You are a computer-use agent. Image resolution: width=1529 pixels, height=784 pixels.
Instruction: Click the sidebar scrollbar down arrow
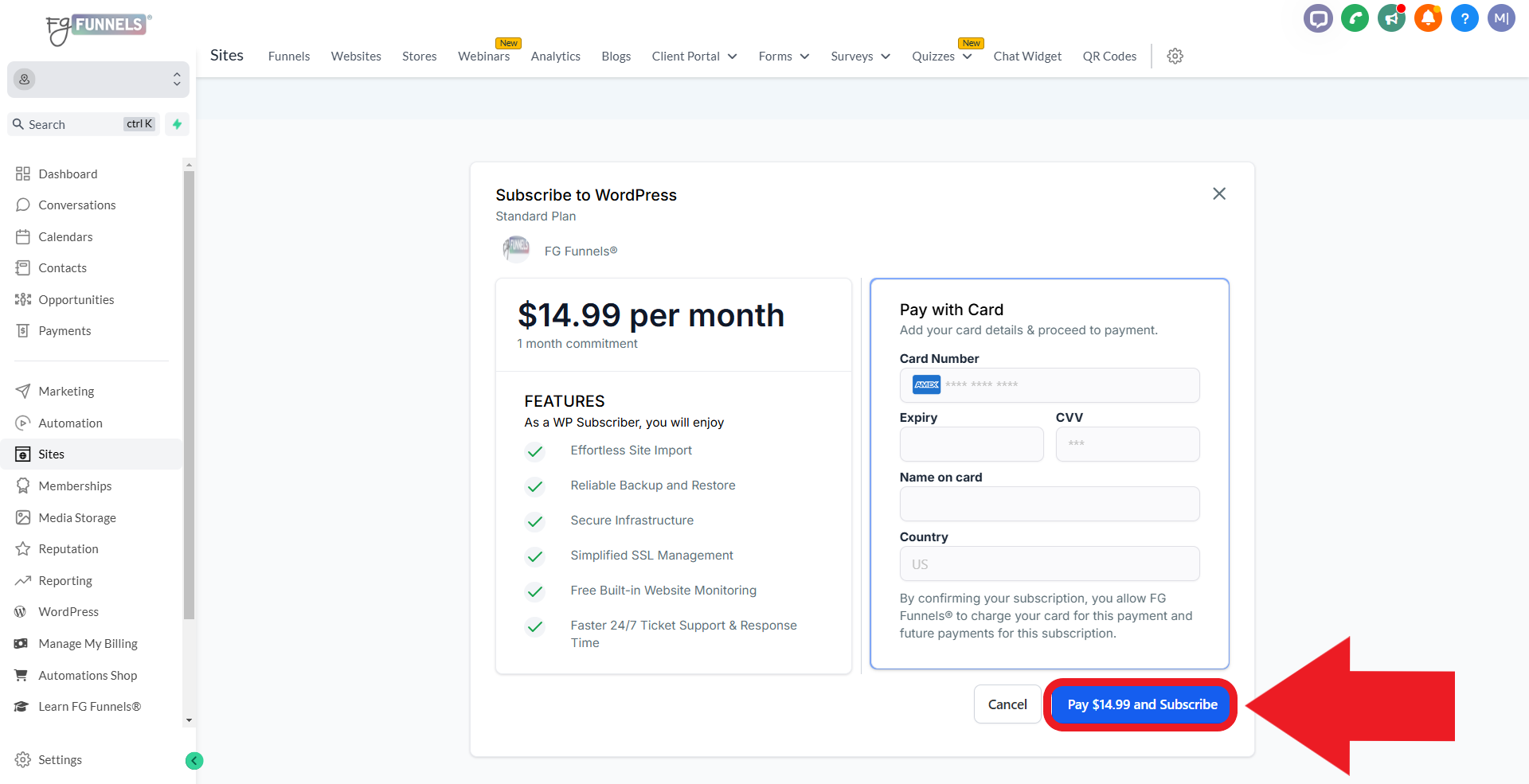[x=189, y=720]
